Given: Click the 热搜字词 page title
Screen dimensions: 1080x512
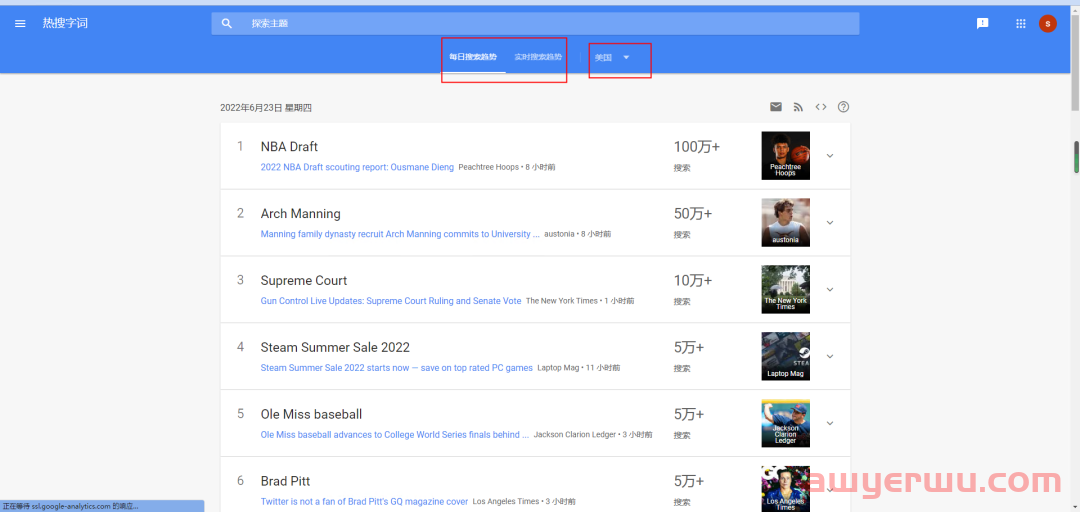Looking at the screenshot, I should click(x=65, y=23).
